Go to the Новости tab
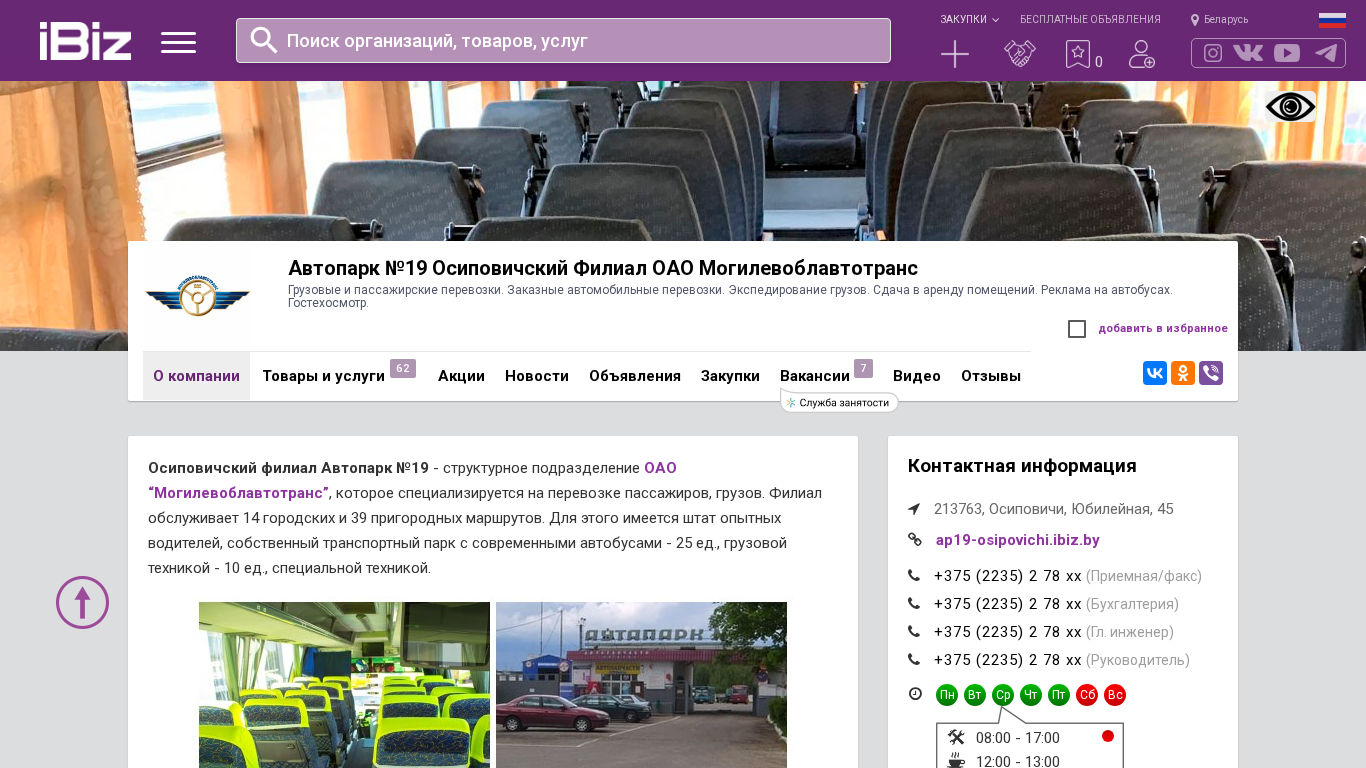Screen dimensions: 1366x768 (x=537, y=376)
